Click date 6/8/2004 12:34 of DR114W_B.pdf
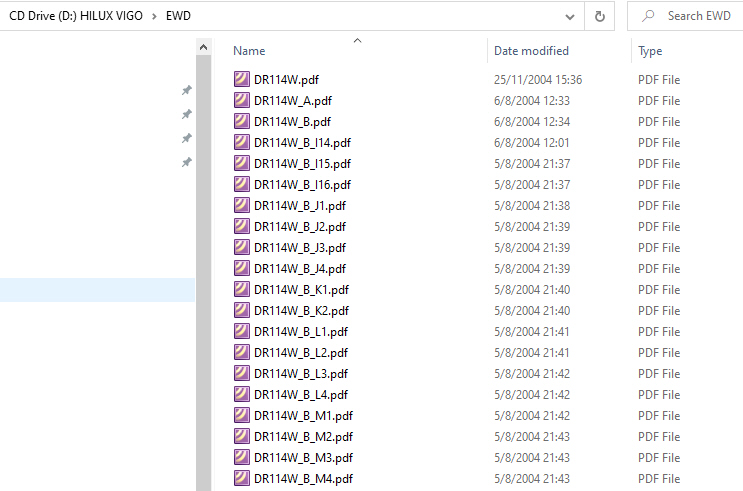Viewport: 743px width, 491px height. tap(532, 121)
